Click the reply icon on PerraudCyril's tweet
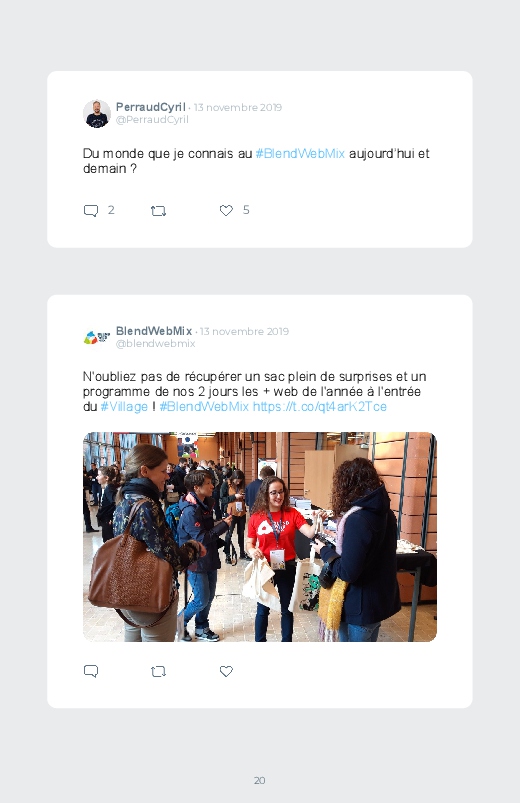This screenshot has width=520, height=803. tap(91, 210)
